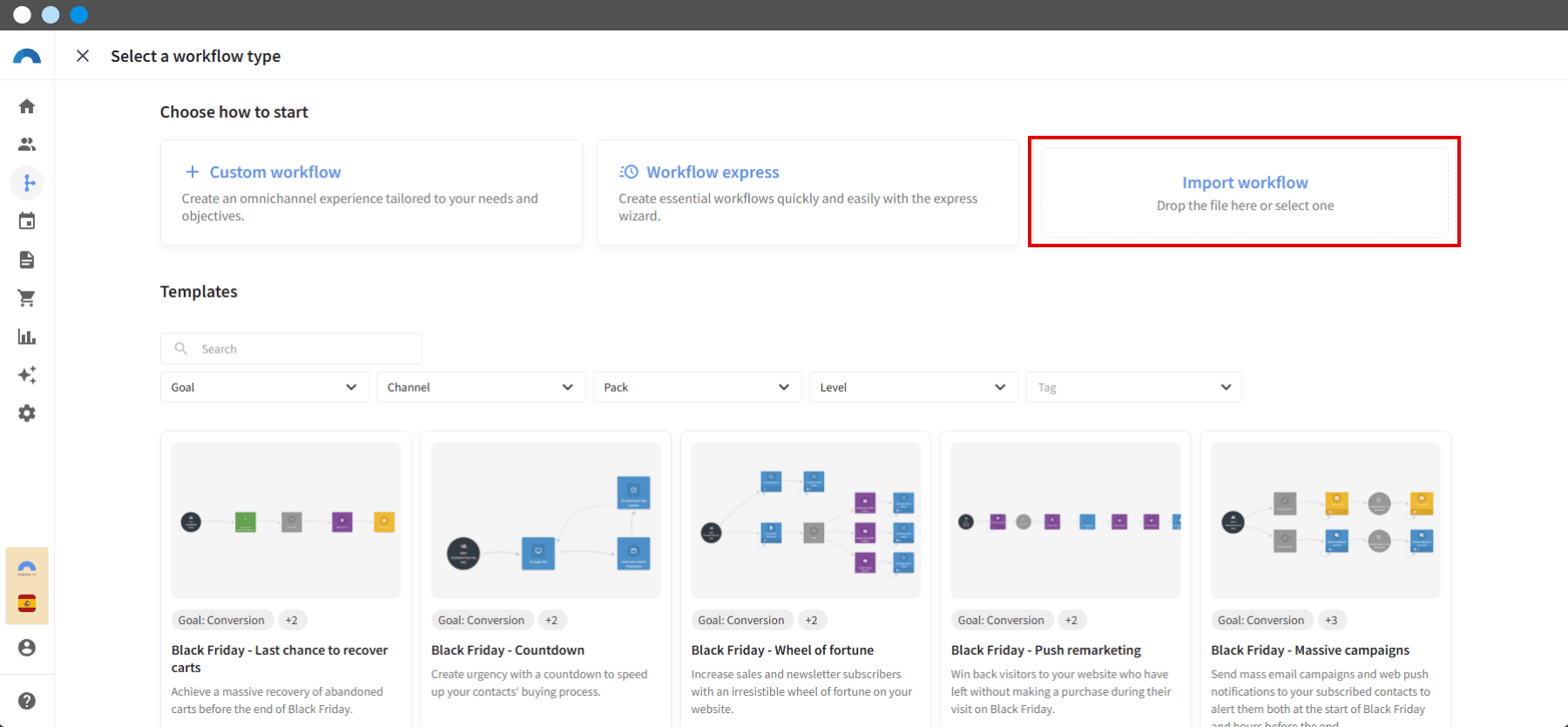Viewport: 1568px width, 727px height.
Task: Open Black Friday Wheel of fortune thumbnail
Action: (806, 521)
